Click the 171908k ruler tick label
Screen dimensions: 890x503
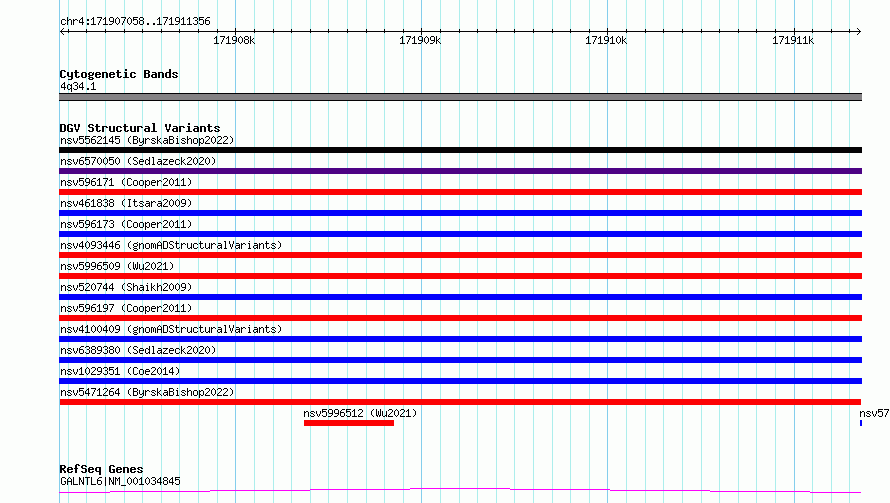234,40
